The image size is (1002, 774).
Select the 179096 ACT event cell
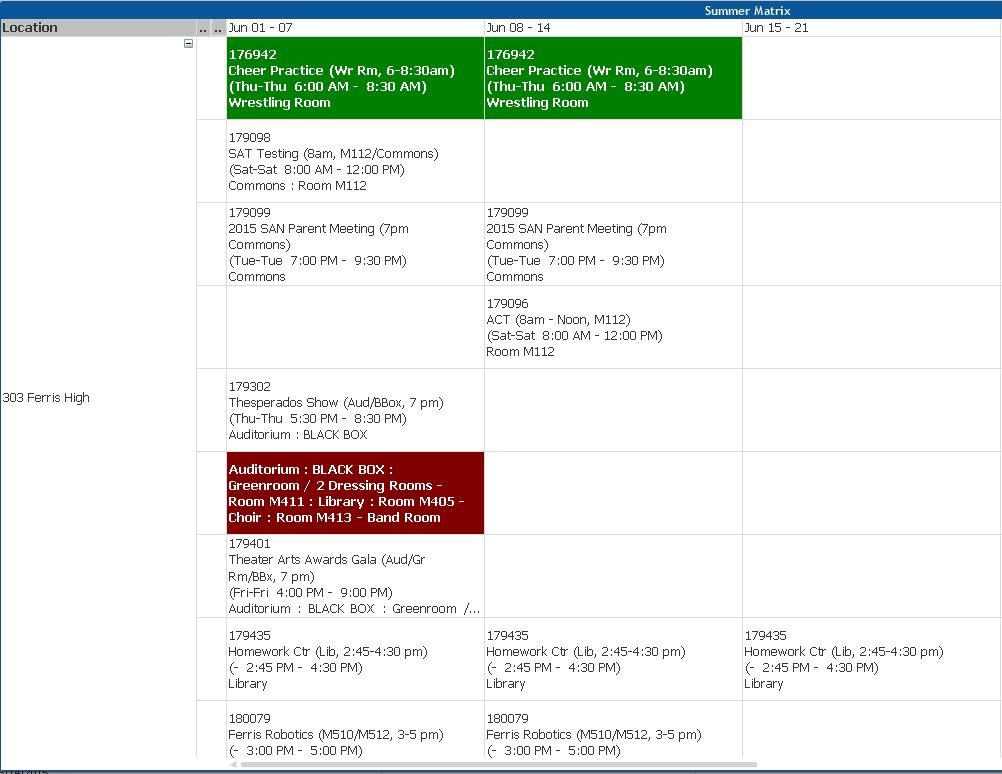613,327
